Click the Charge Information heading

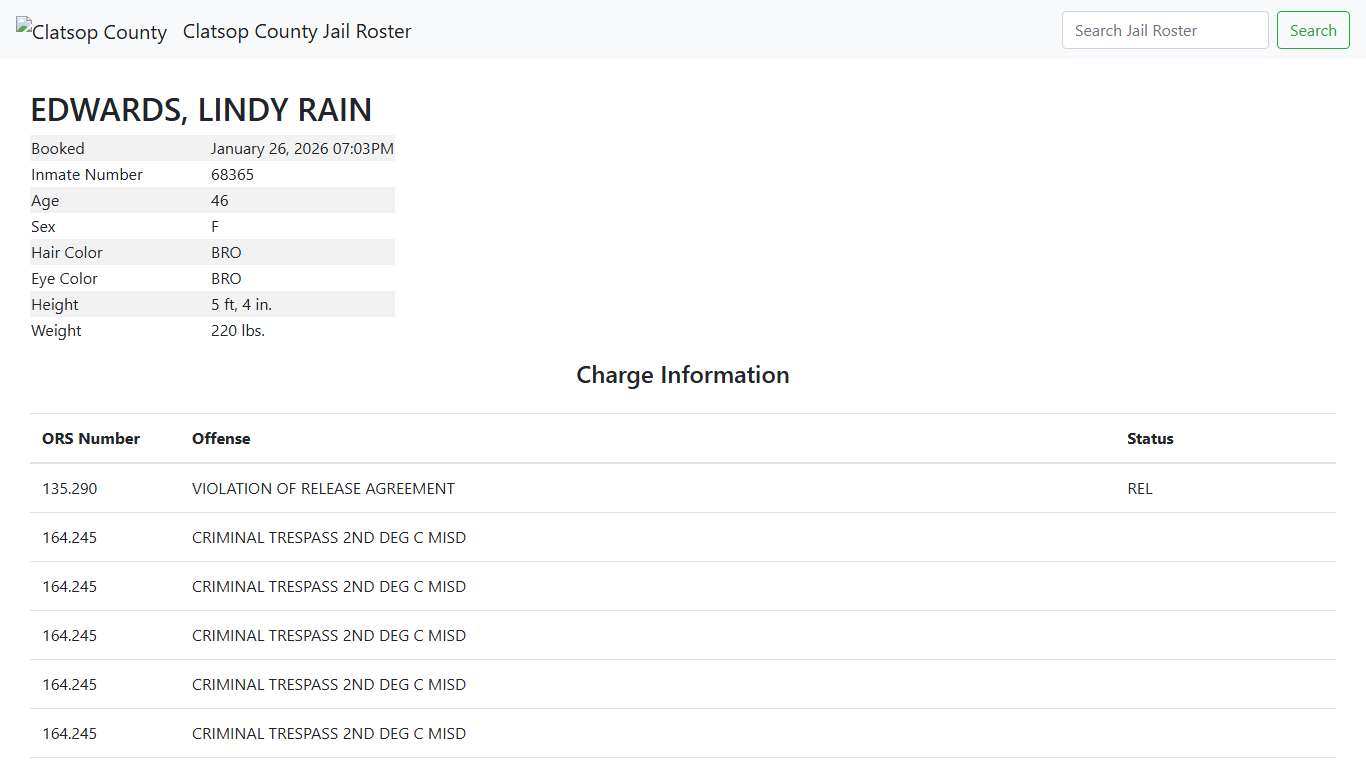coord(682,375)
